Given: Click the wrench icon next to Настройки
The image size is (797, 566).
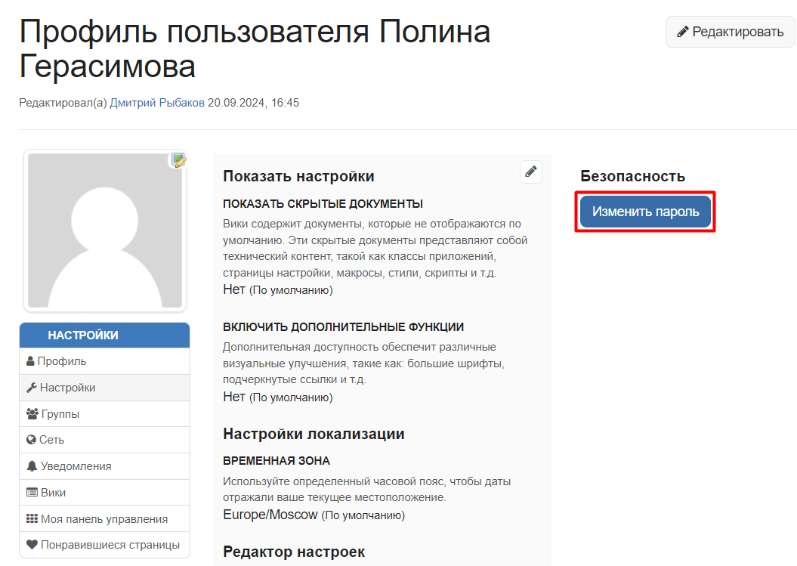Looking at the screenshot, I should 32,388.
